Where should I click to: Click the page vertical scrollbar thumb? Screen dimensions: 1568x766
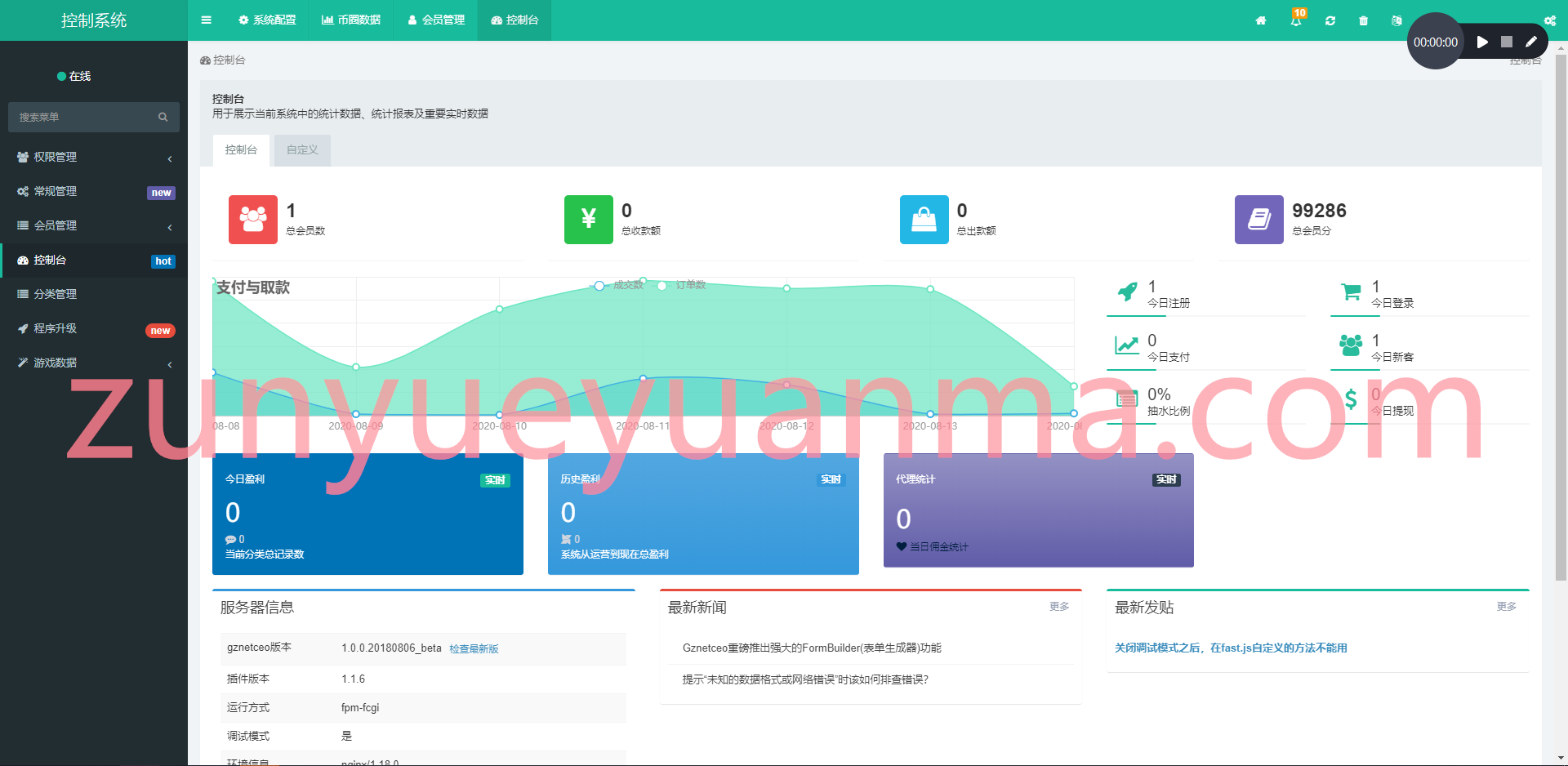point(1561,318)
